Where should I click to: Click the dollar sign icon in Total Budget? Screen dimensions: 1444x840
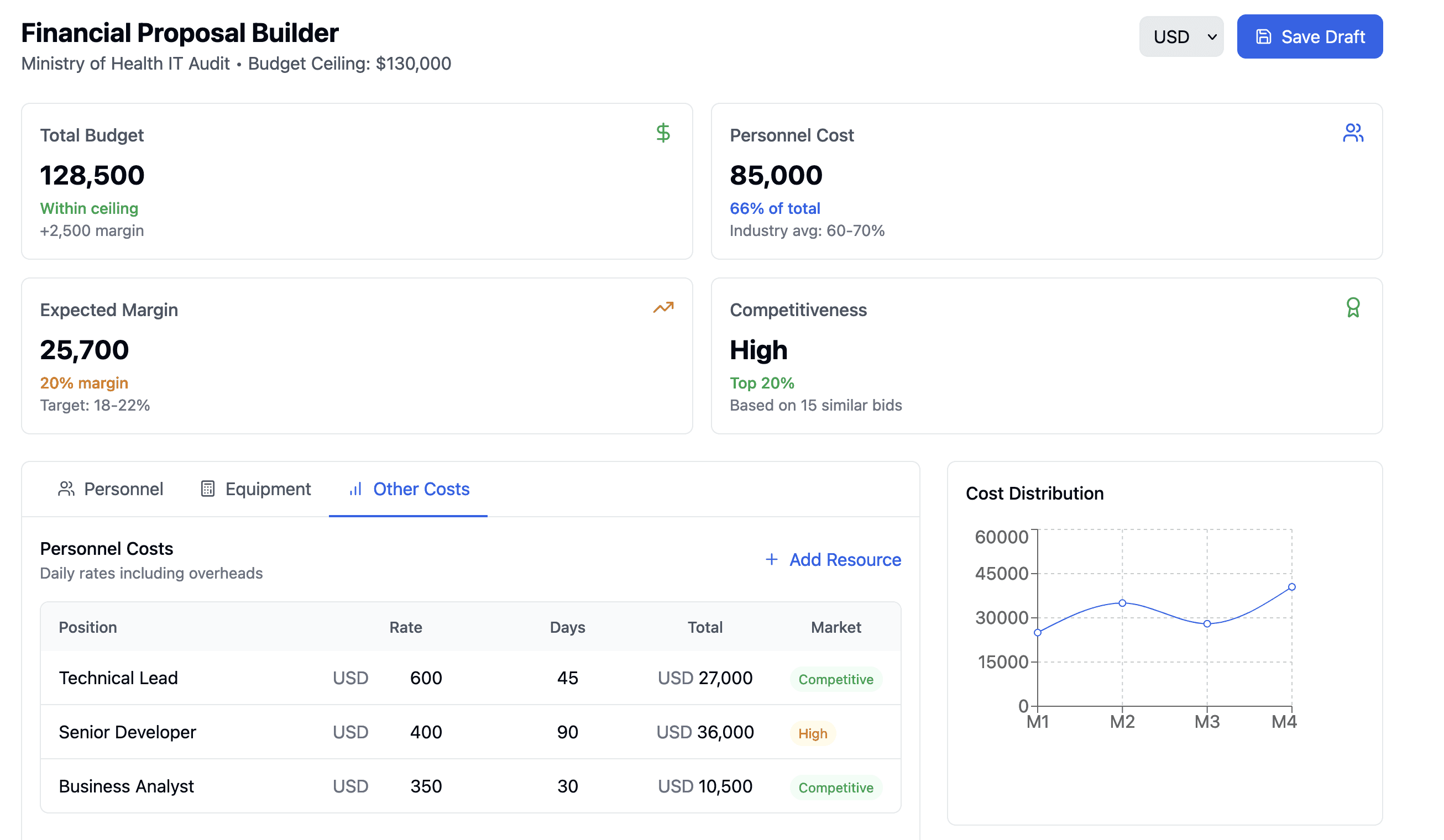[x=663, y=133]
